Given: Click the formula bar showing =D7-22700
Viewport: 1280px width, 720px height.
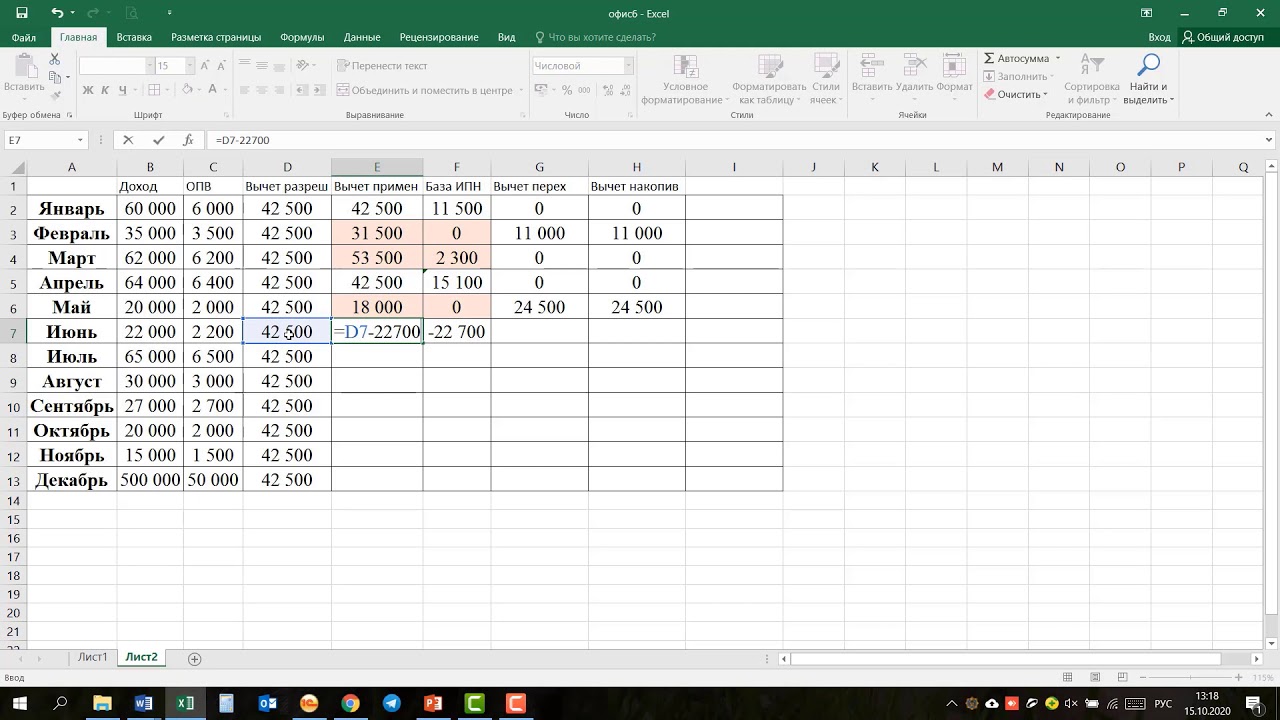Looking at the screenshot, I should (735, 140).
